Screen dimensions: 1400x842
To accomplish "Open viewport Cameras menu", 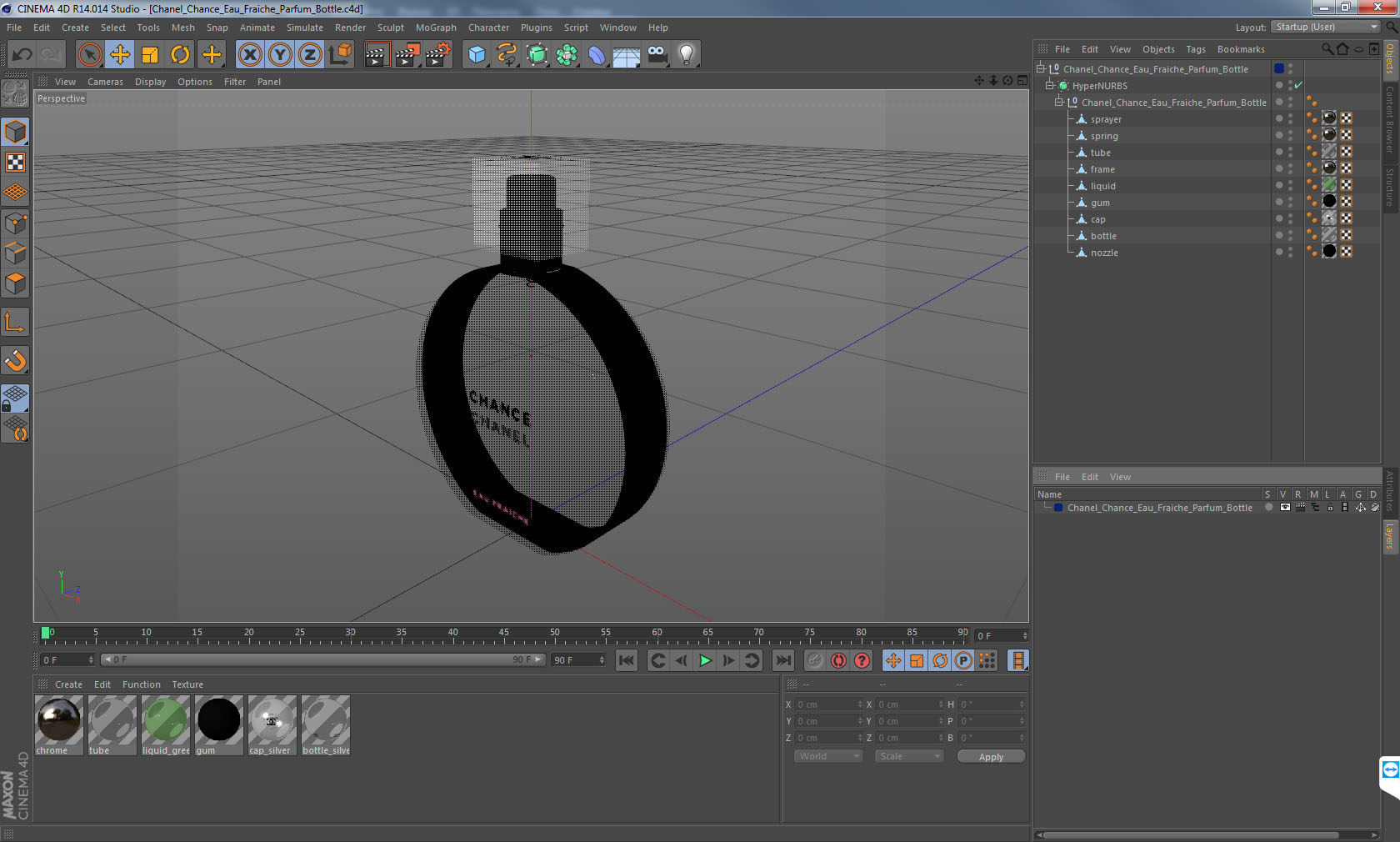I will coord(105,82).
